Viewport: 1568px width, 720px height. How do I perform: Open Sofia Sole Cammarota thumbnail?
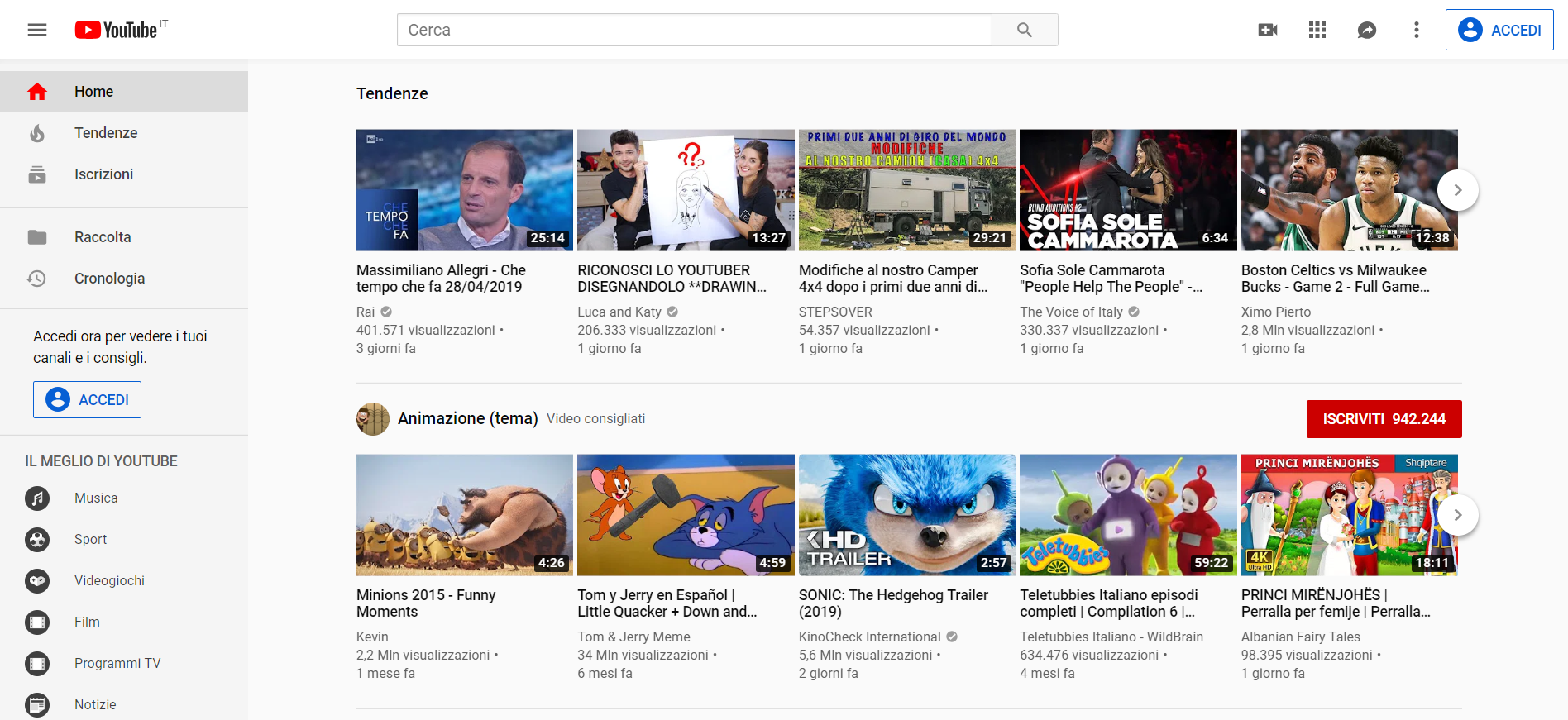[x=1128, y=190]
